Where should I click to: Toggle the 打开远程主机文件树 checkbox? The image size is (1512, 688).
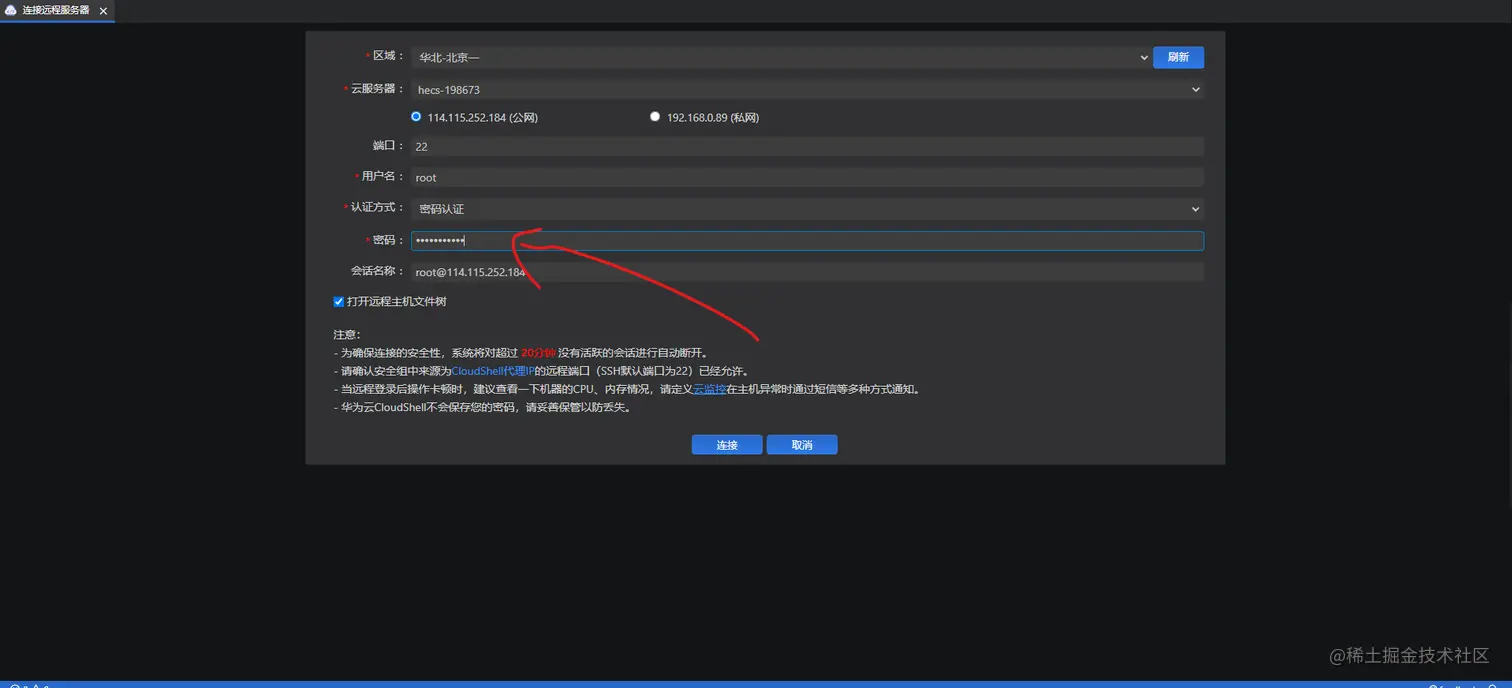coord(339,302)
